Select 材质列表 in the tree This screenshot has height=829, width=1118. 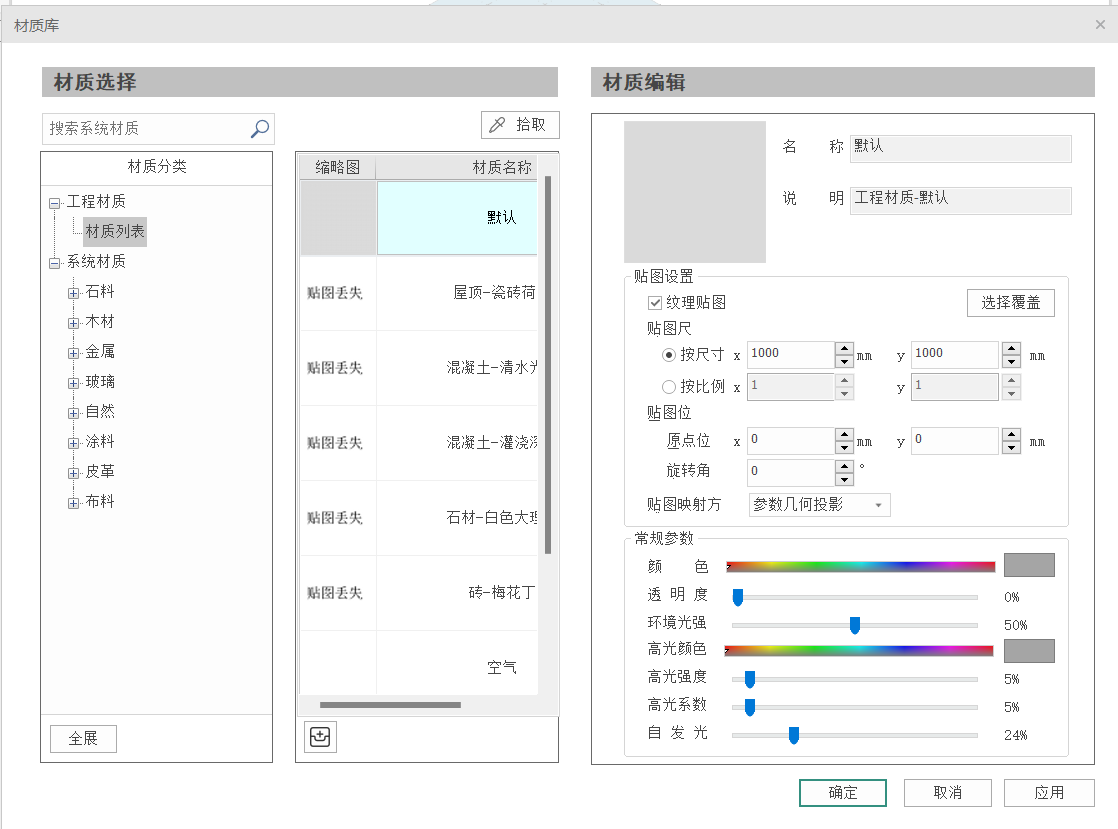pos(115,232)
